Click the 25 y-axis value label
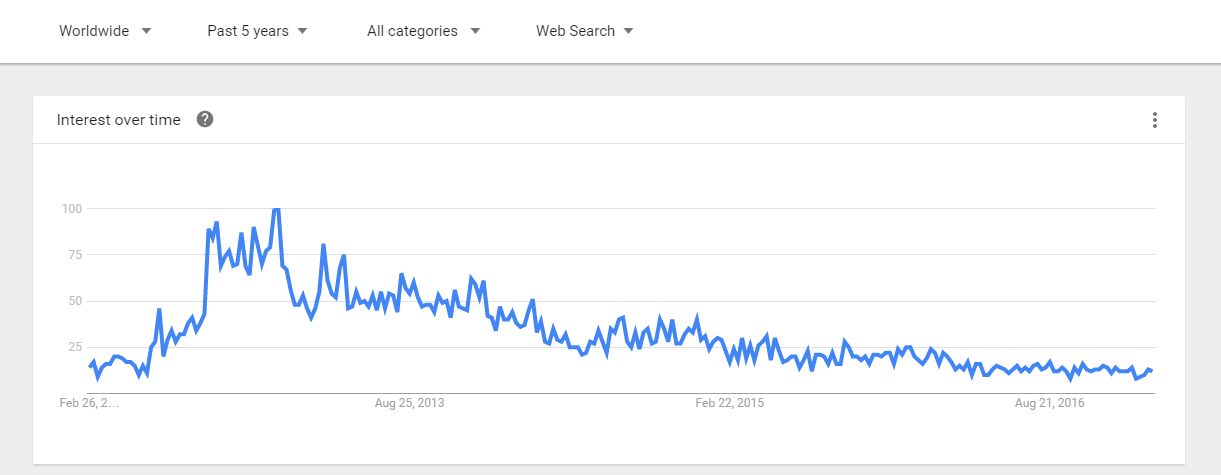This screenshot has height=475, width=1221. tap(74, 347)
